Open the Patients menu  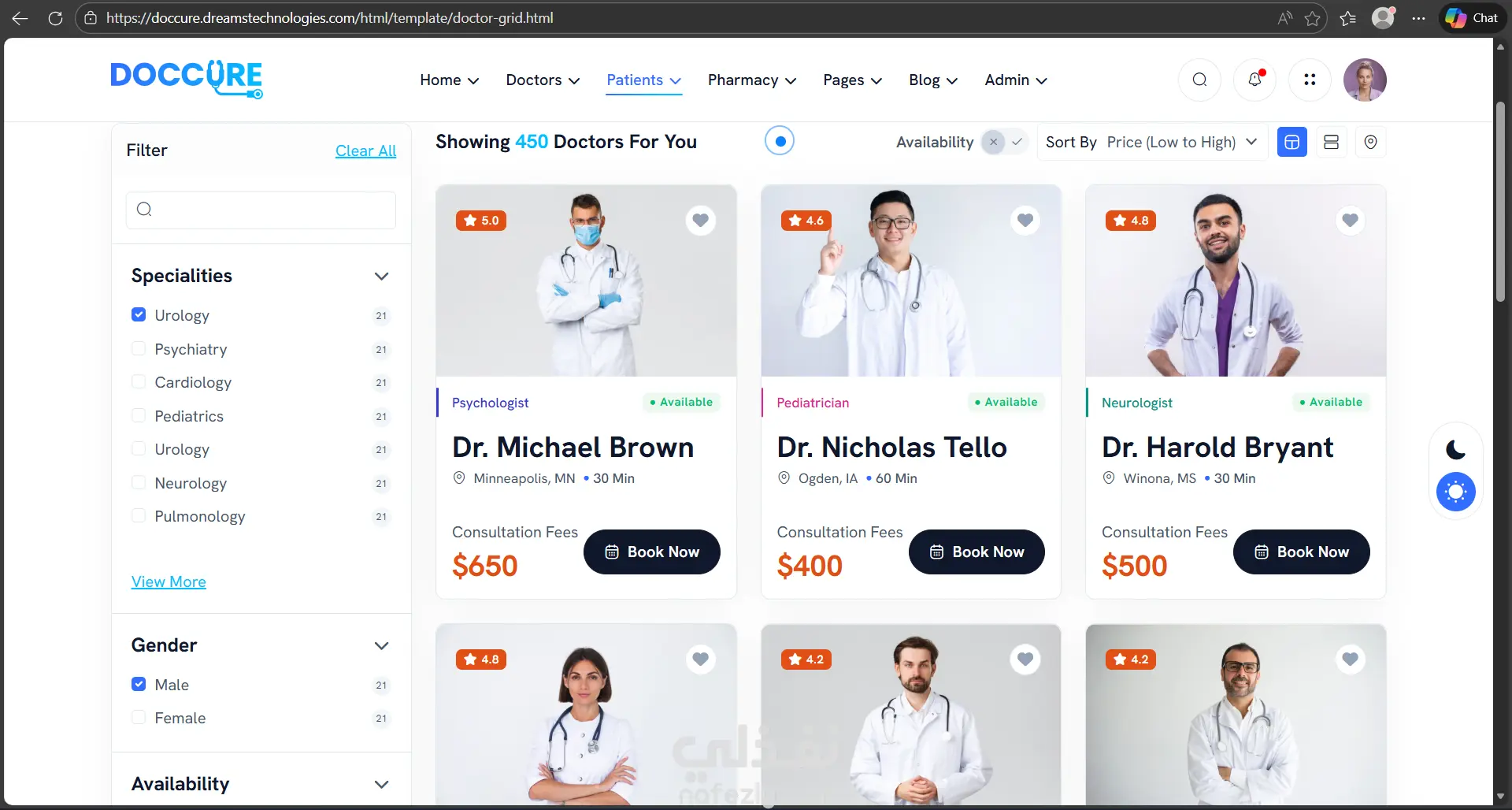coord(644,80)
